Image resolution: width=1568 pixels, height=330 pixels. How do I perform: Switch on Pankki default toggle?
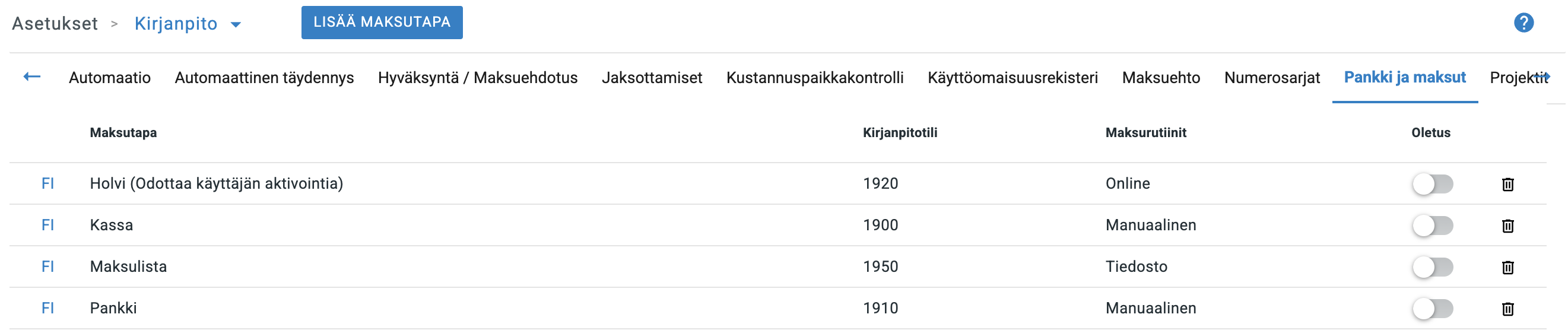[1432, 309]
